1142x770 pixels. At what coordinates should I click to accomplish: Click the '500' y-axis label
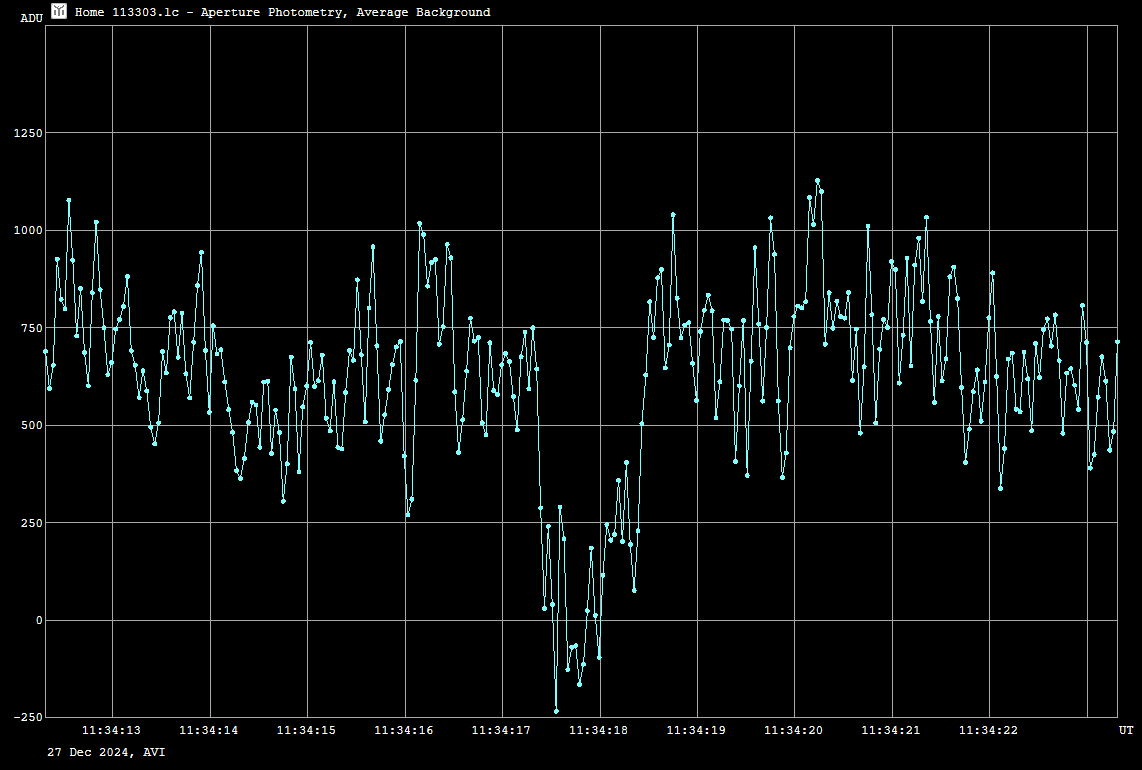click(32, 425)
